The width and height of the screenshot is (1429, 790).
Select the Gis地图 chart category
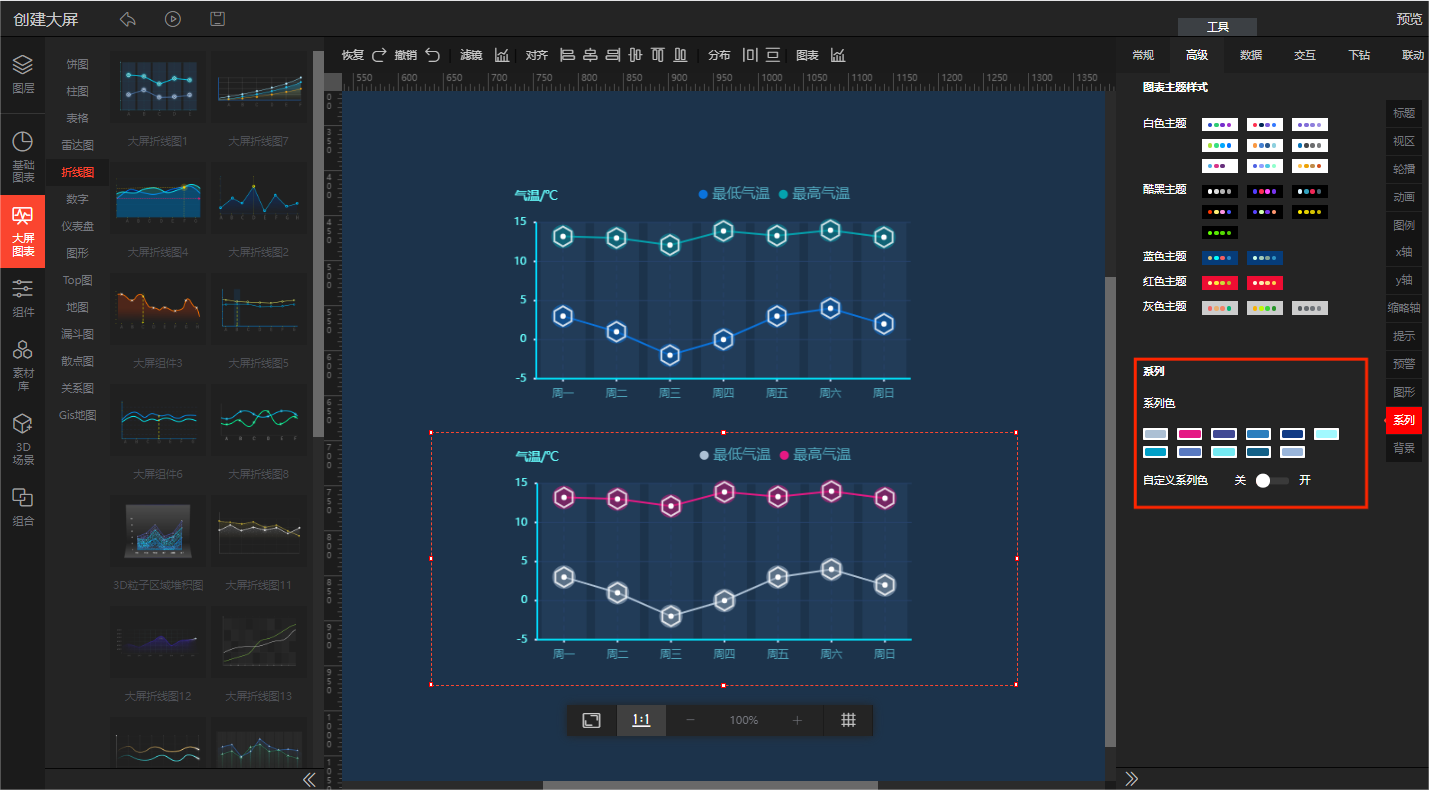(78, 415)
